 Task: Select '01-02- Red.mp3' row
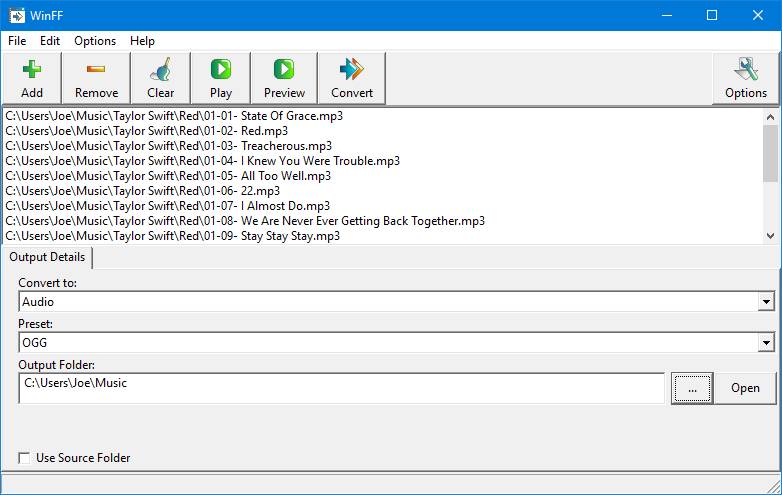[x=383, y=131]
